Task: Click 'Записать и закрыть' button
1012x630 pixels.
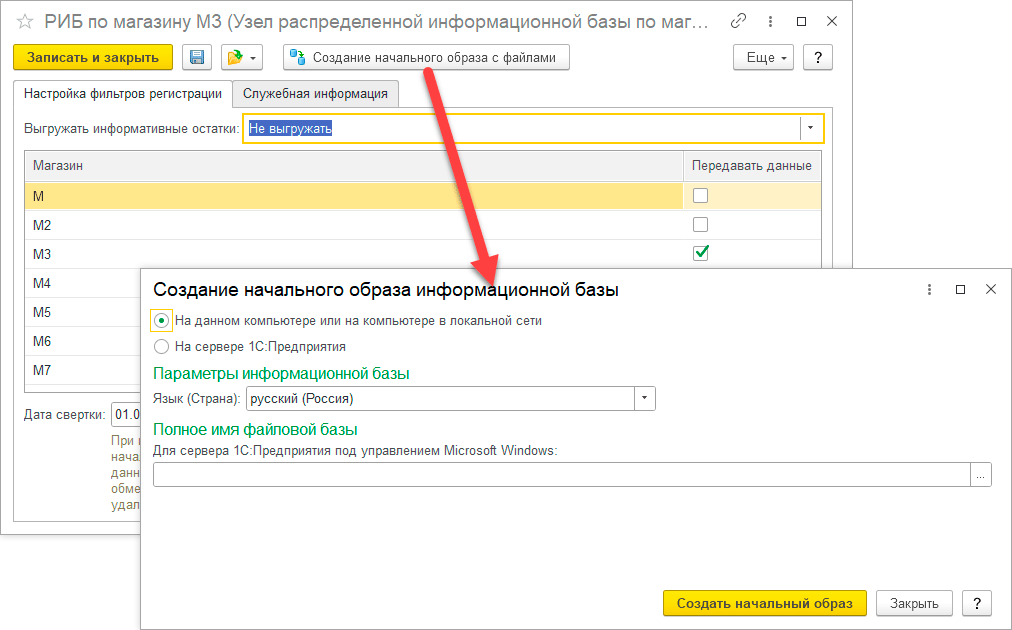Action: click(93, 58)
